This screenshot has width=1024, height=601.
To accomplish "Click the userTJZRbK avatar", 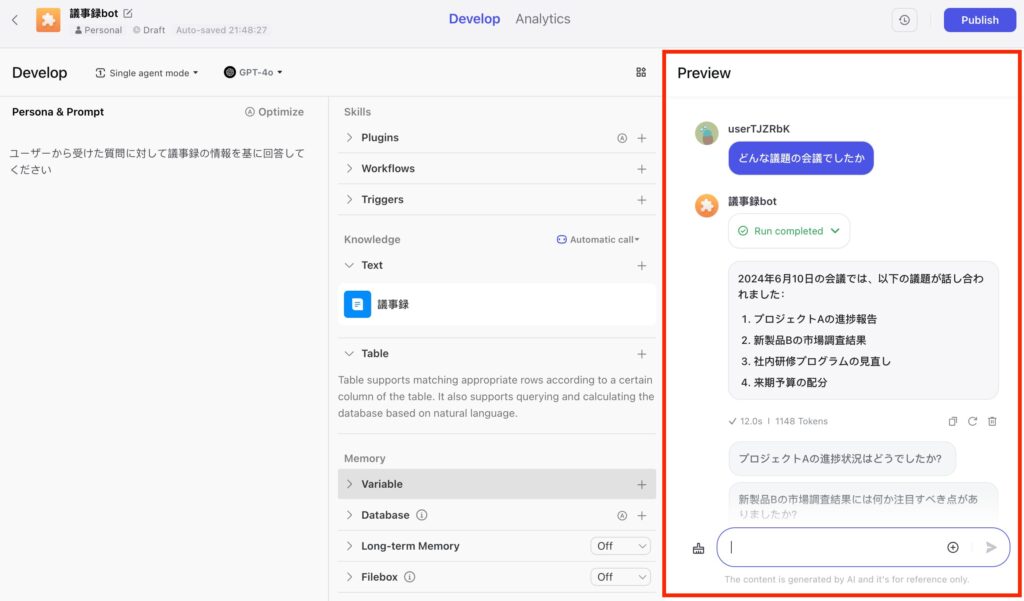I will coord(707,133).
